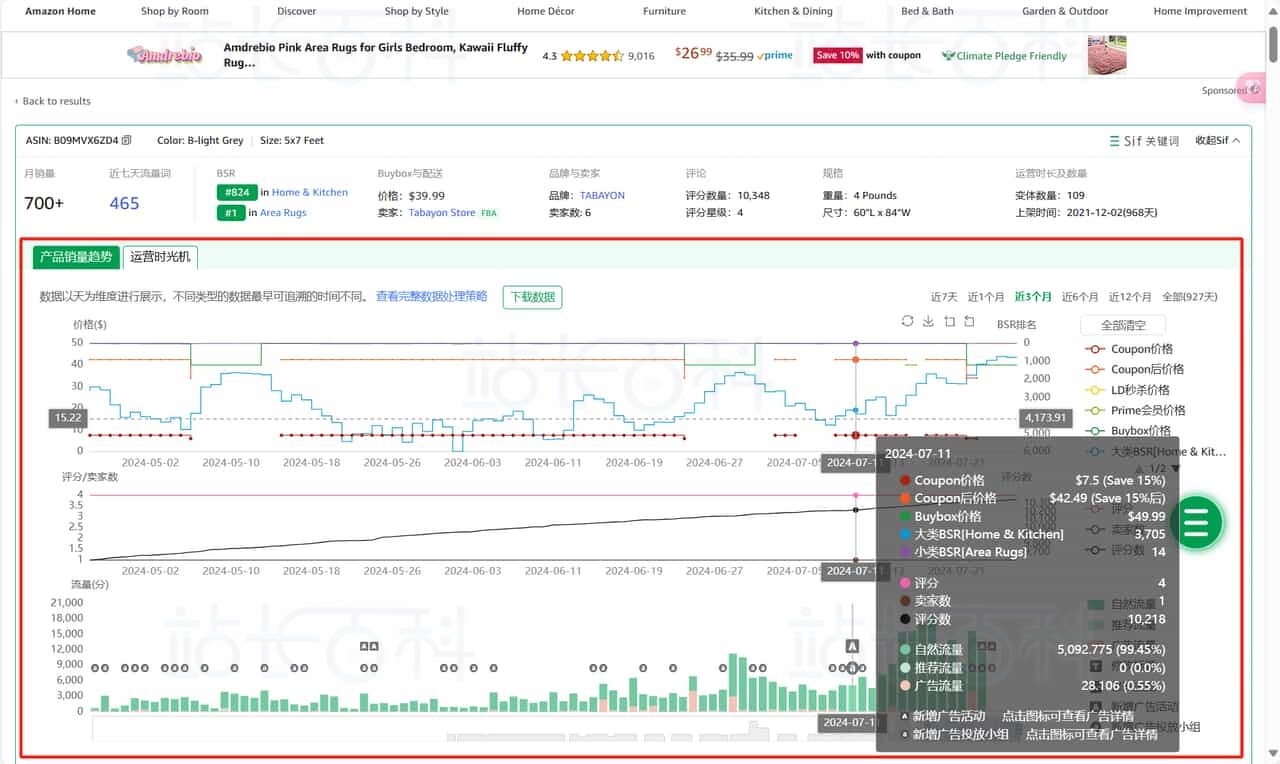Open the Furniture category
This screenshot has width=1280, height=764.
665,12
